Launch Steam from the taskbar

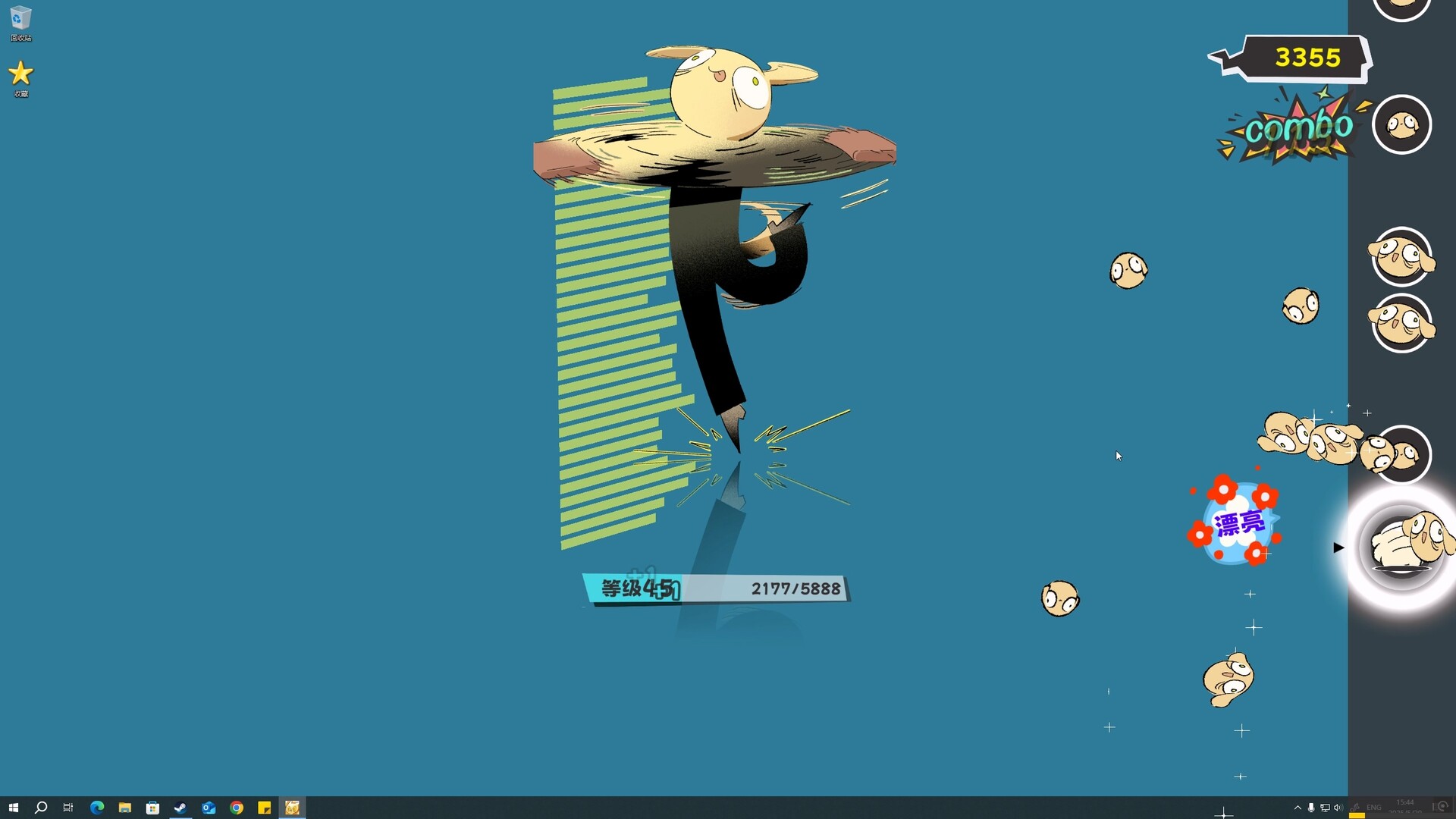coord(180,808)
